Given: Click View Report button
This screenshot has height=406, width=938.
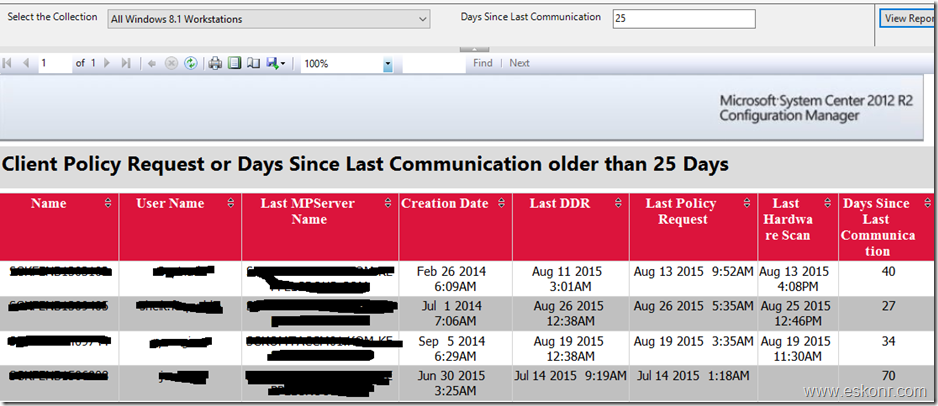Looking at the screenshot, I should coord(909,18).
